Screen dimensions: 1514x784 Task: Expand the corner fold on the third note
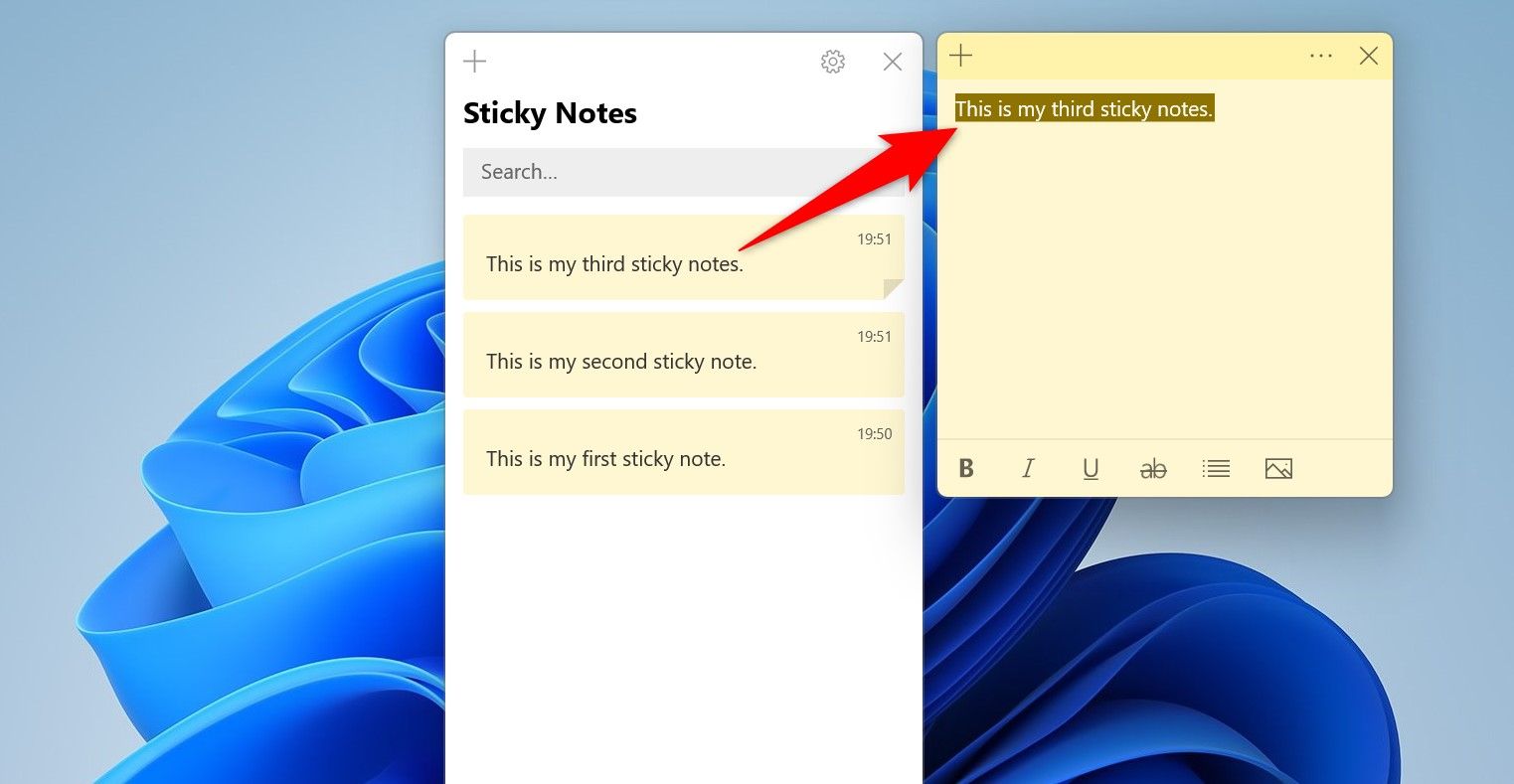tap(893, 289)
